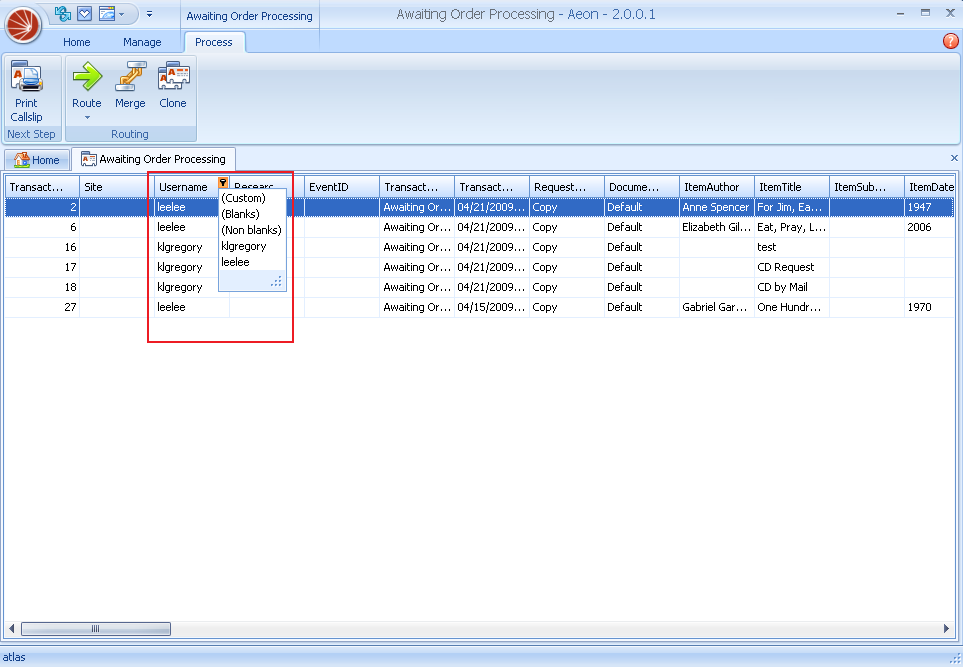This screenshot has height=667, width=963.
Task: Open the Home ribbon tab
Action: 76,42
